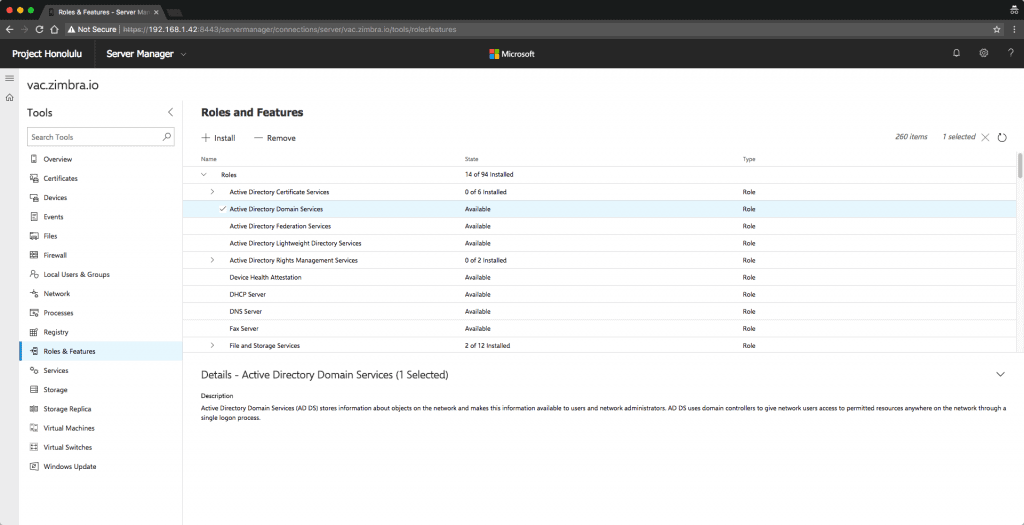This screenshot has width=1024, height=525.
Task: Open the Overview tool icon
Action: (34, 159)
